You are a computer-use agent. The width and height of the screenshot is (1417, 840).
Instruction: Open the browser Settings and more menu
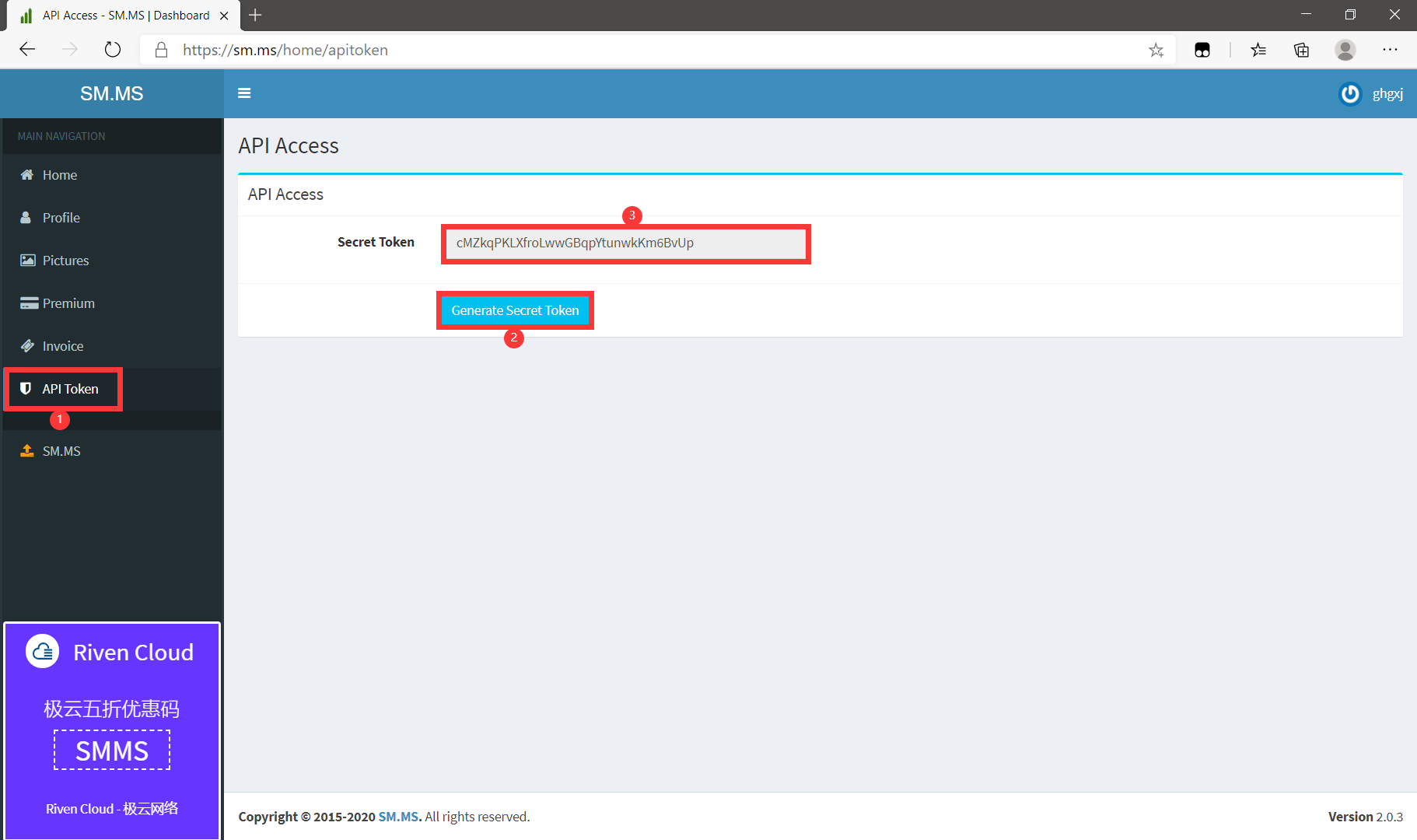[1390, 50]
